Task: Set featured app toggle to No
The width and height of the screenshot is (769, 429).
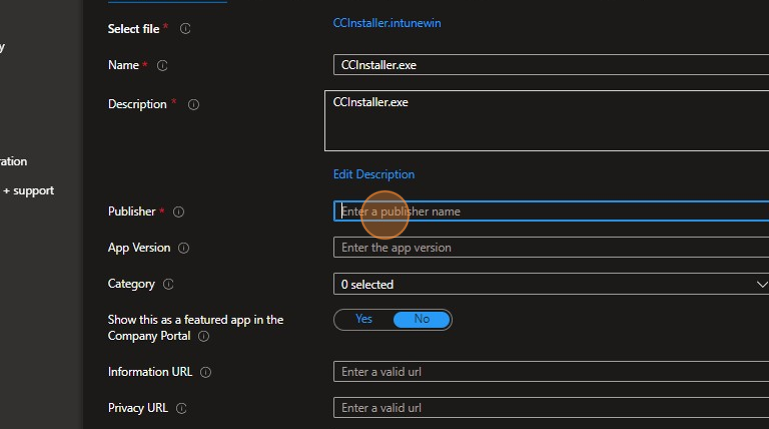Action: pos(421,319)
